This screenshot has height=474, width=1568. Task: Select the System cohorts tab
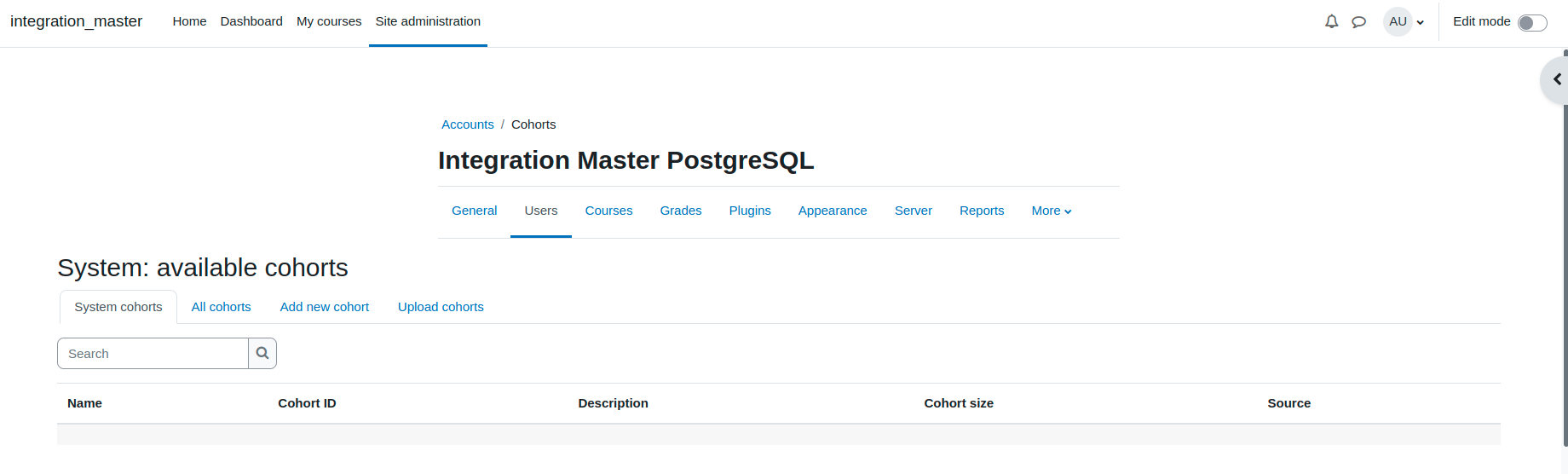coord(118,307)
